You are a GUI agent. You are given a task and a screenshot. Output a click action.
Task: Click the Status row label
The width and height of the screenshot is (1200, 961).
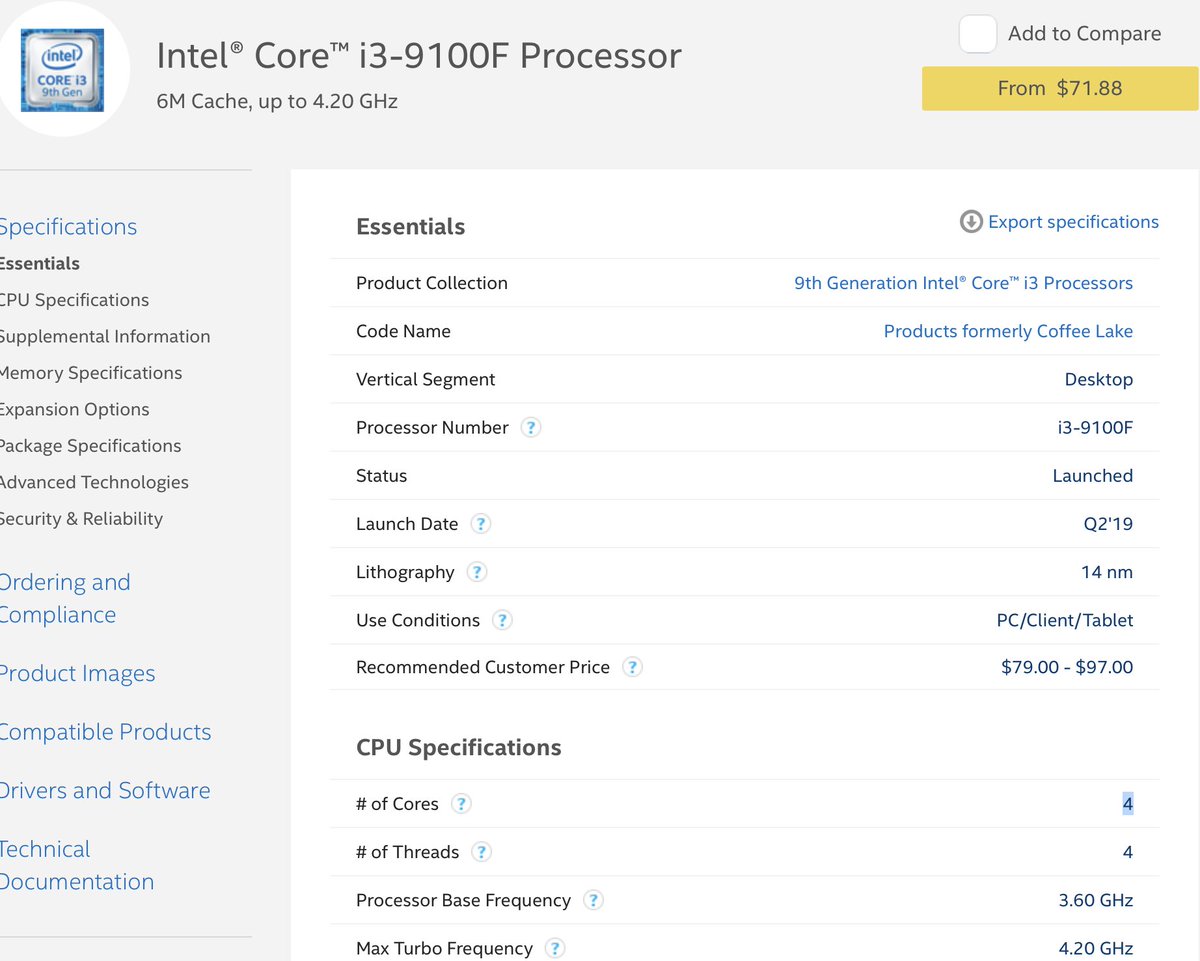(382, 476)
